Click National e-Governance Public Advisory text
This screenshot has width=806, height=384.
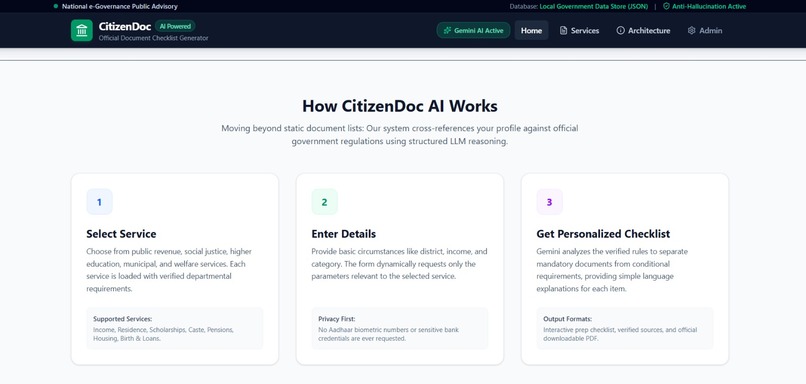(120, 6)
